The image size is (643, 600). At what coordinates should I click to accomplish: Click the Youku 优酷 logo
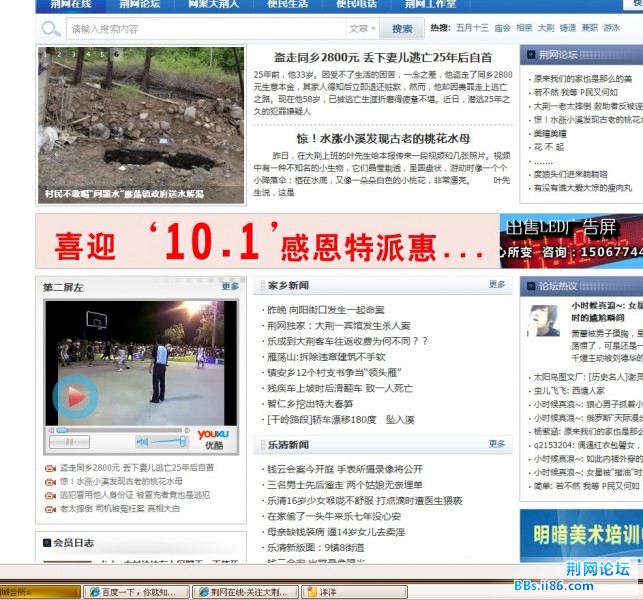214,440
